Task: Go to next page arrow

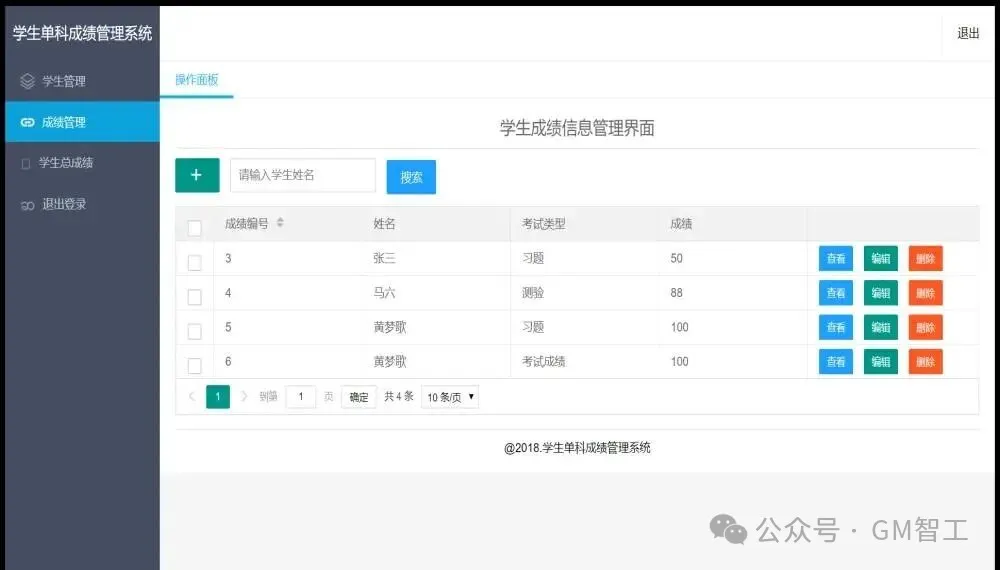Action: click(244, 397)
